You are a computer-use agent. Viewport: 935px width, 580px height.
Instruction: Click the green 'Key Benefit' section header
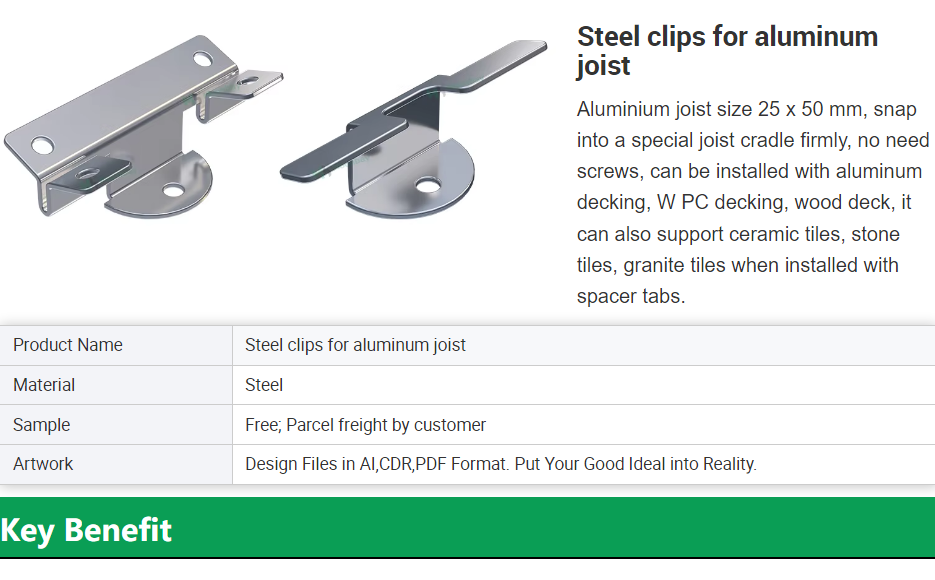point(468,528)
